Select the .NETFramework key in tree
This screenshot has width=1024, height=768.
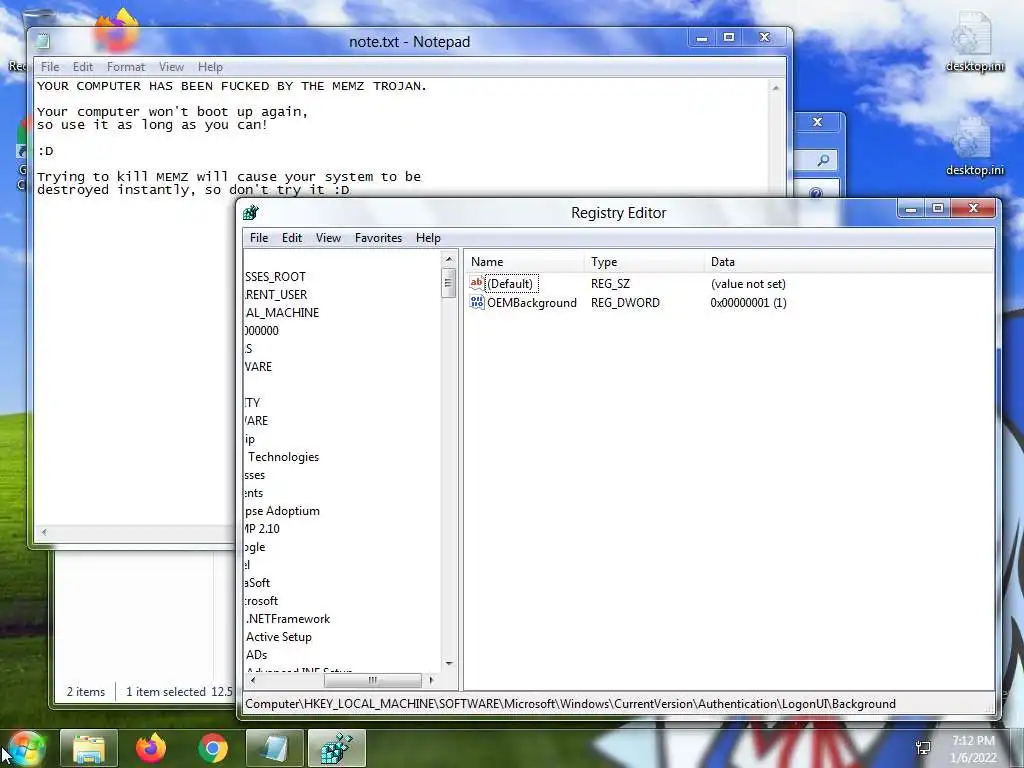tap(288, 618)
